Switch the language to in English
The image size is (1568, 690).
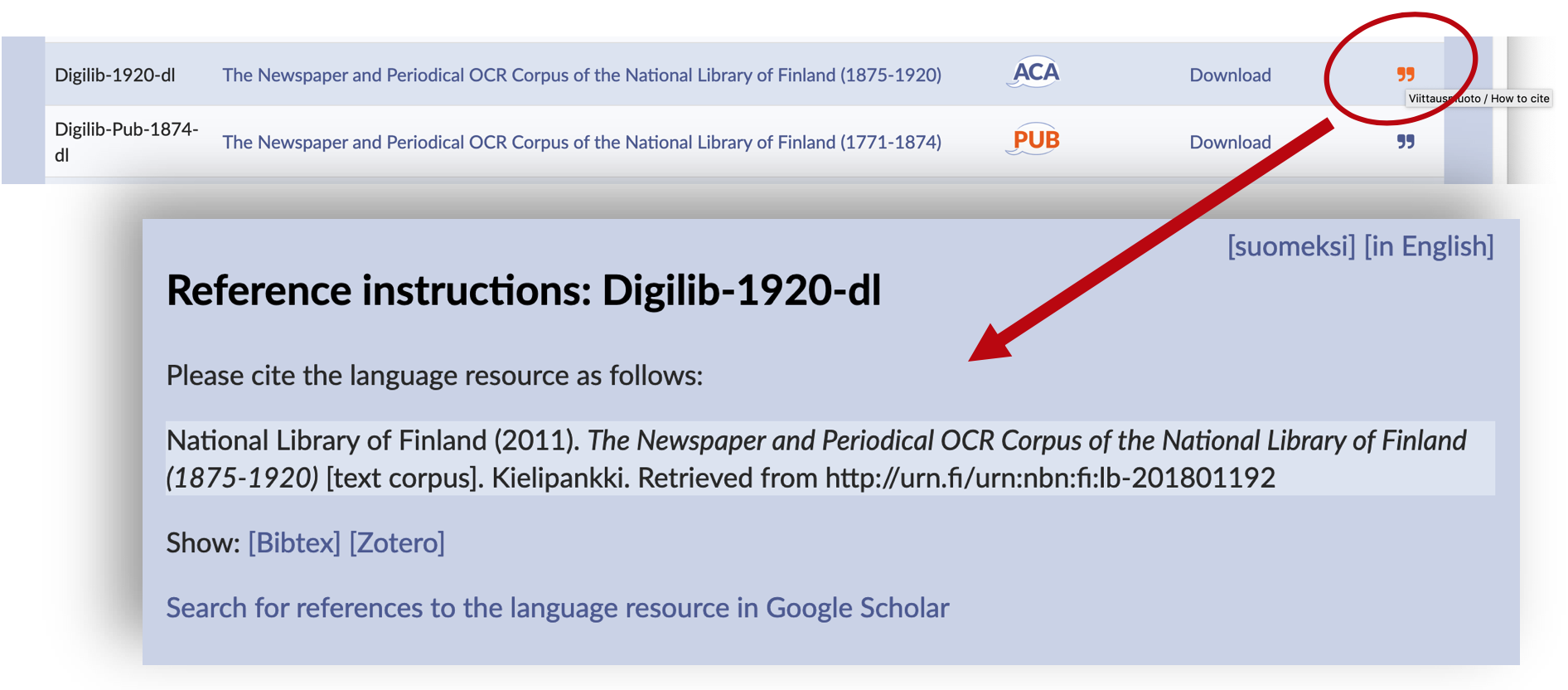1429,246
